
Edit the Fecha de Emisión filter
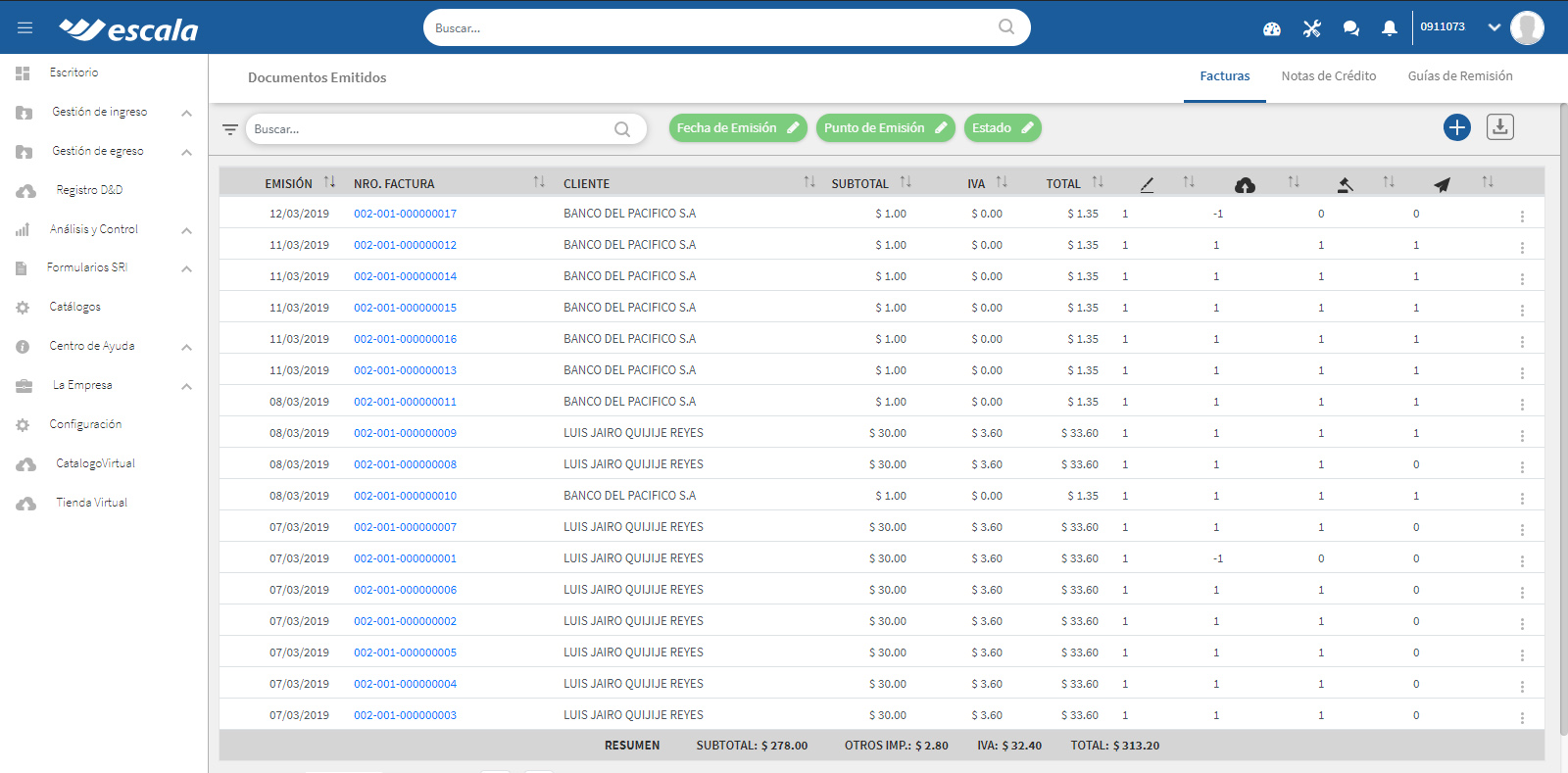738,128
